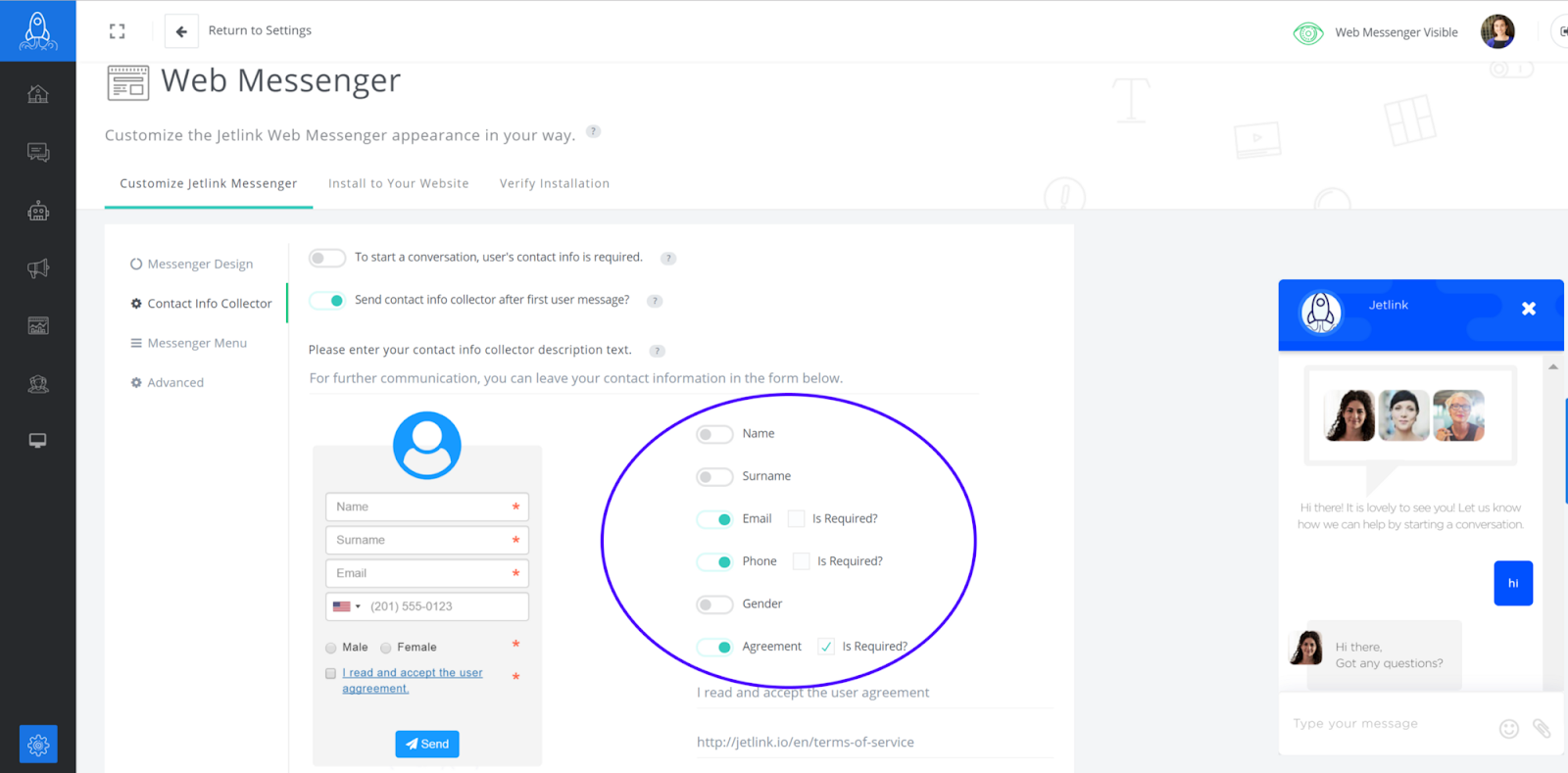This screenshot has height=773, width=1568.
Task: Check the user agreement checkbox in preview
Action: (x=331, y=673)
